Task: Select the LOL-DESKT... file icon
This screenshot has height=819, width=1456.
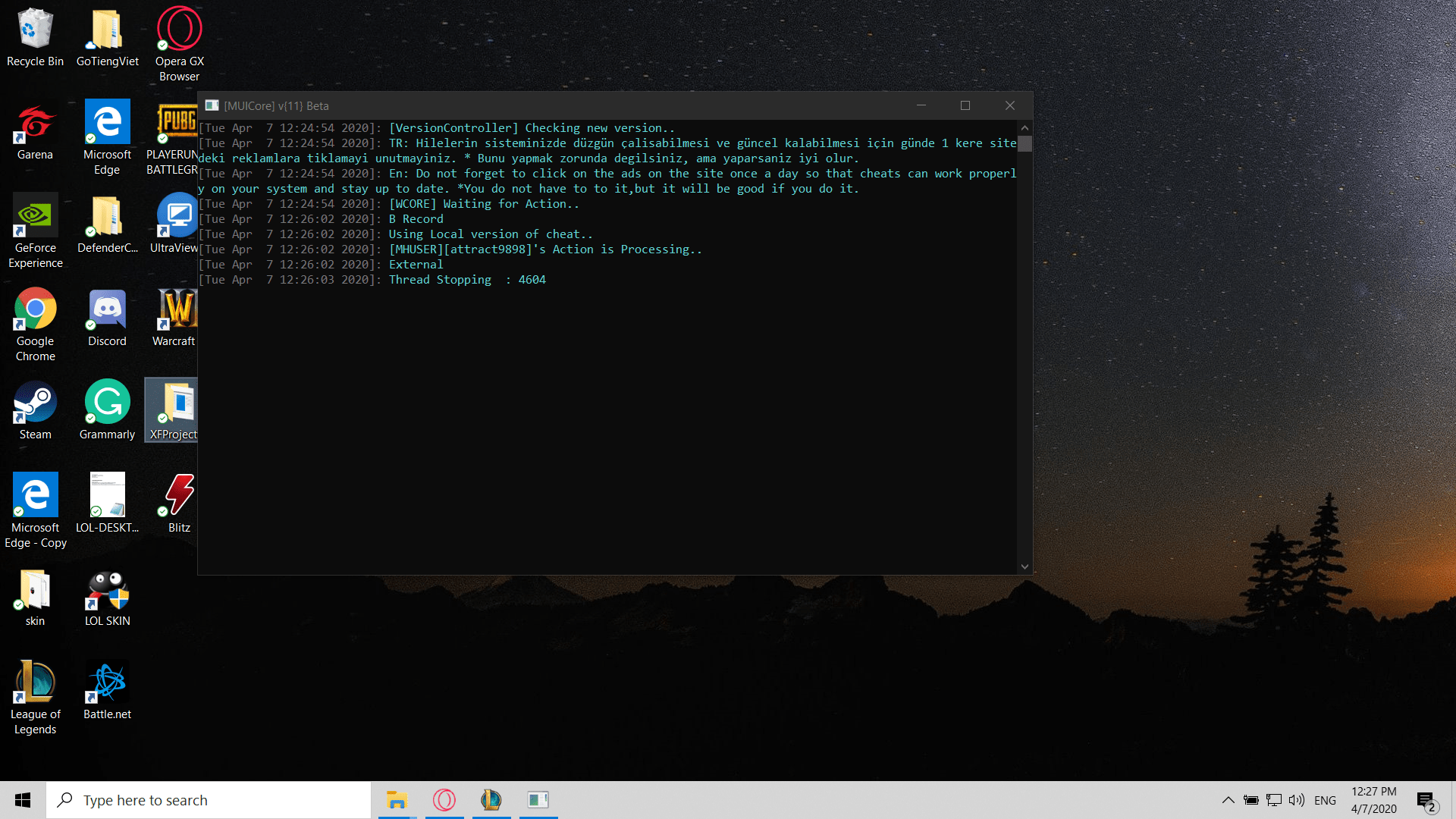Action: click(107, 504)
